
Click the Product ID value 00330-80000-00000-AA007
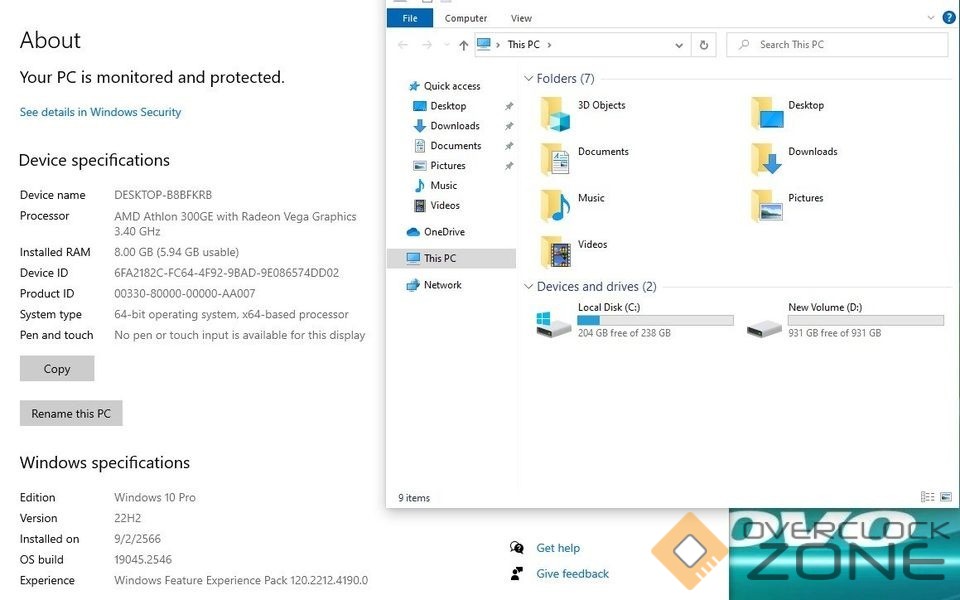pos(185,294)
